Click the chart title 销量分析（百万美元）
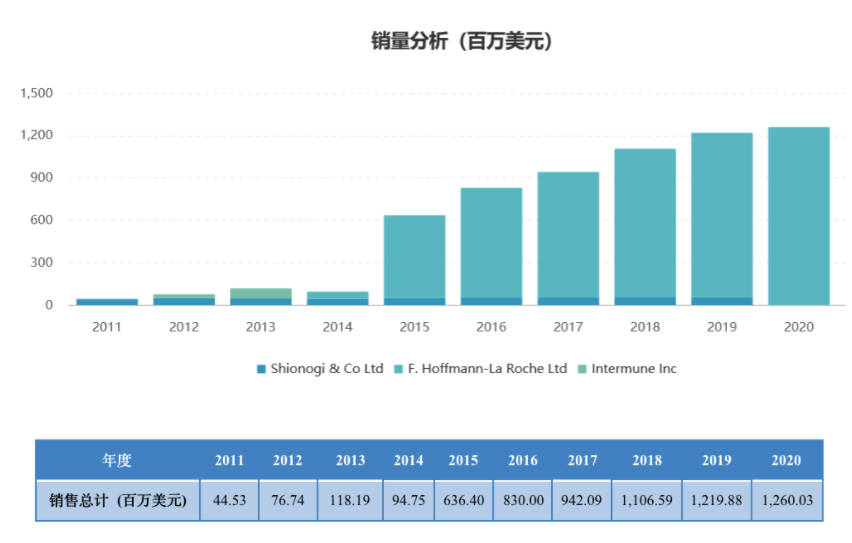Screen dimensions: 852x543 (x=462, y=41)
